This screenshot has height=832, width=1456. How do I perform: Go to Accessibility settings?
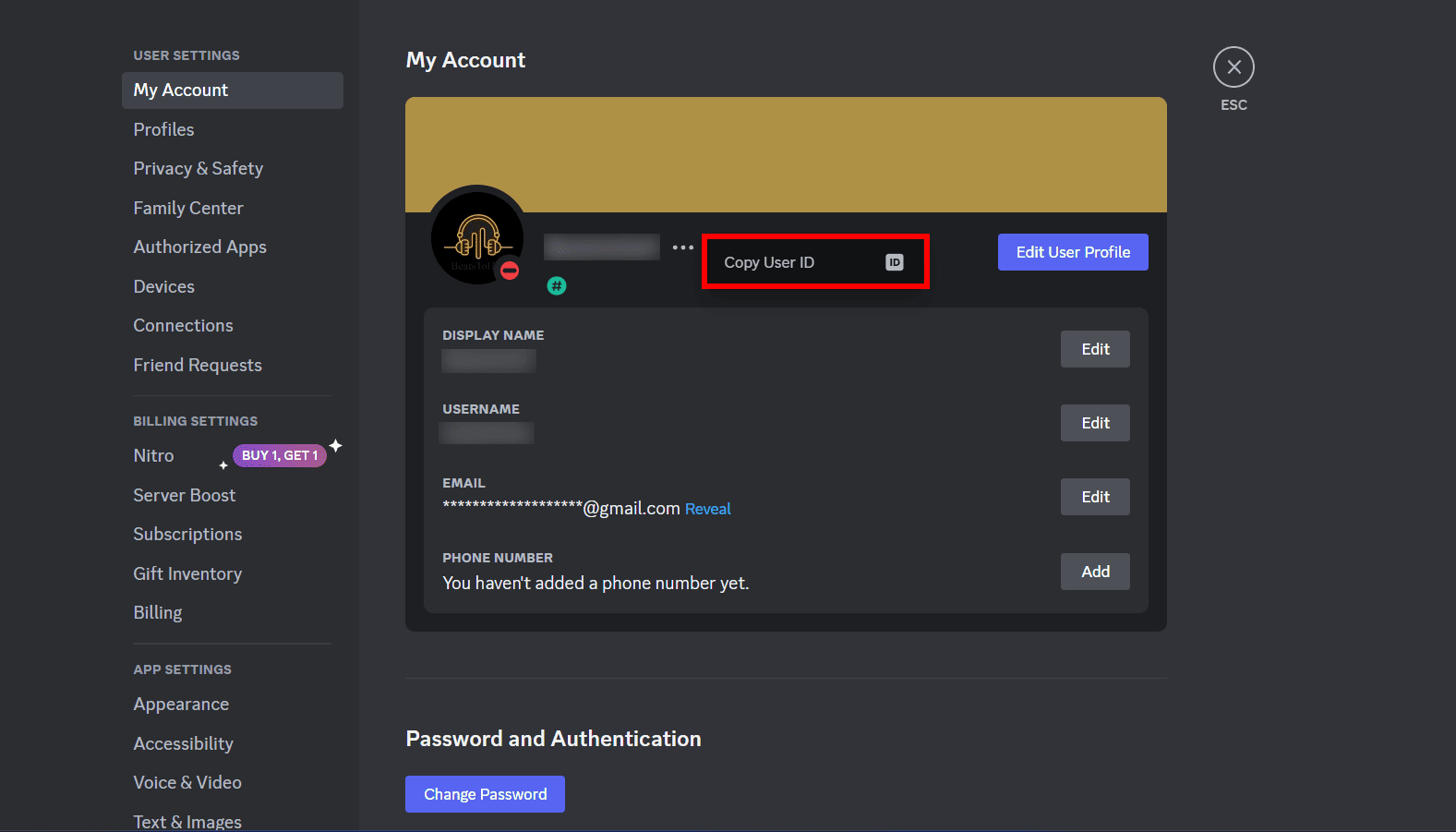pyautogui.click(x=233, y=743)
